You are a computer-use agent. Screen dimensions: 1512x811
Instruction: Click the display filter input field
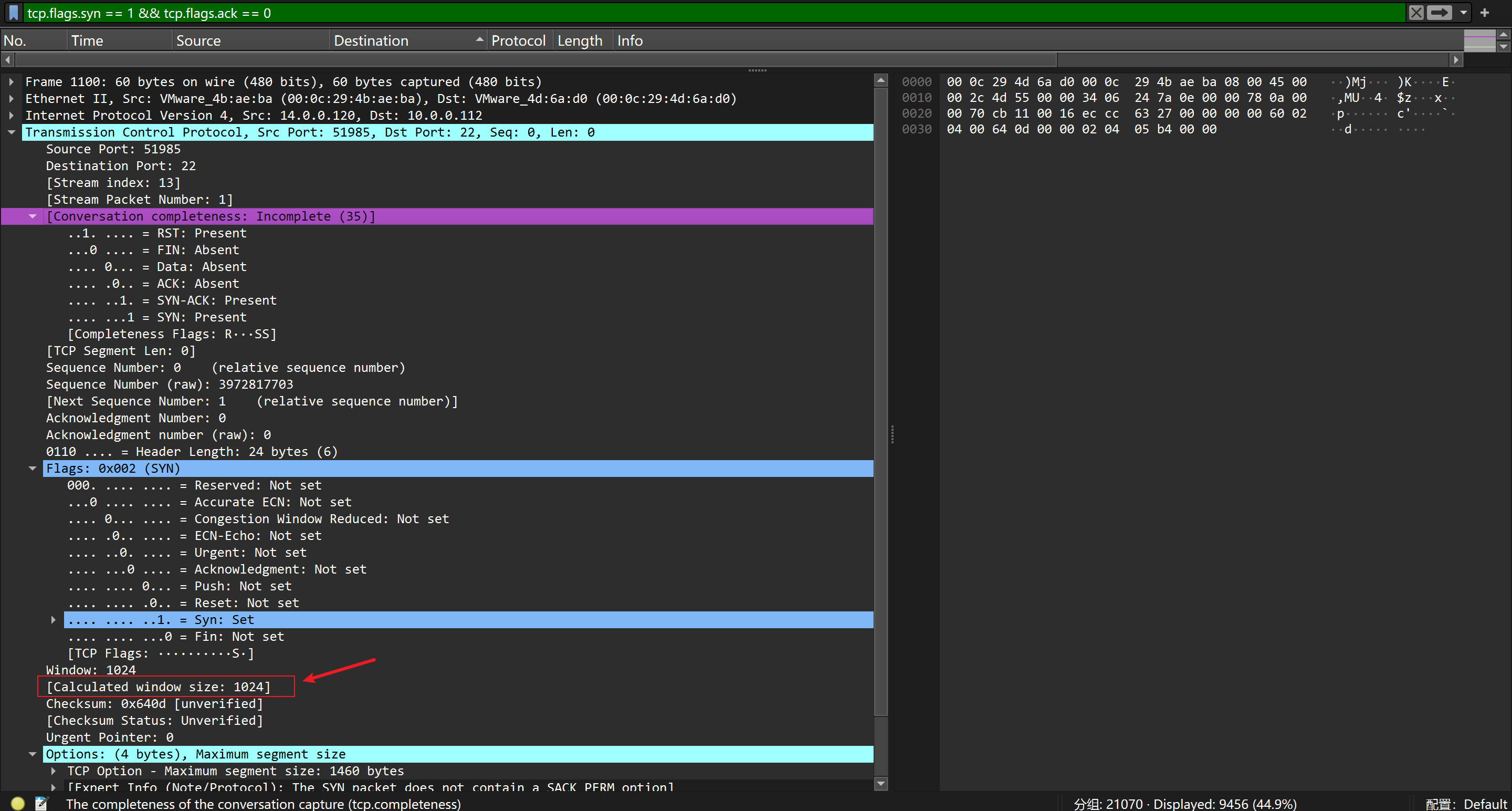click(x=705, y=13)
